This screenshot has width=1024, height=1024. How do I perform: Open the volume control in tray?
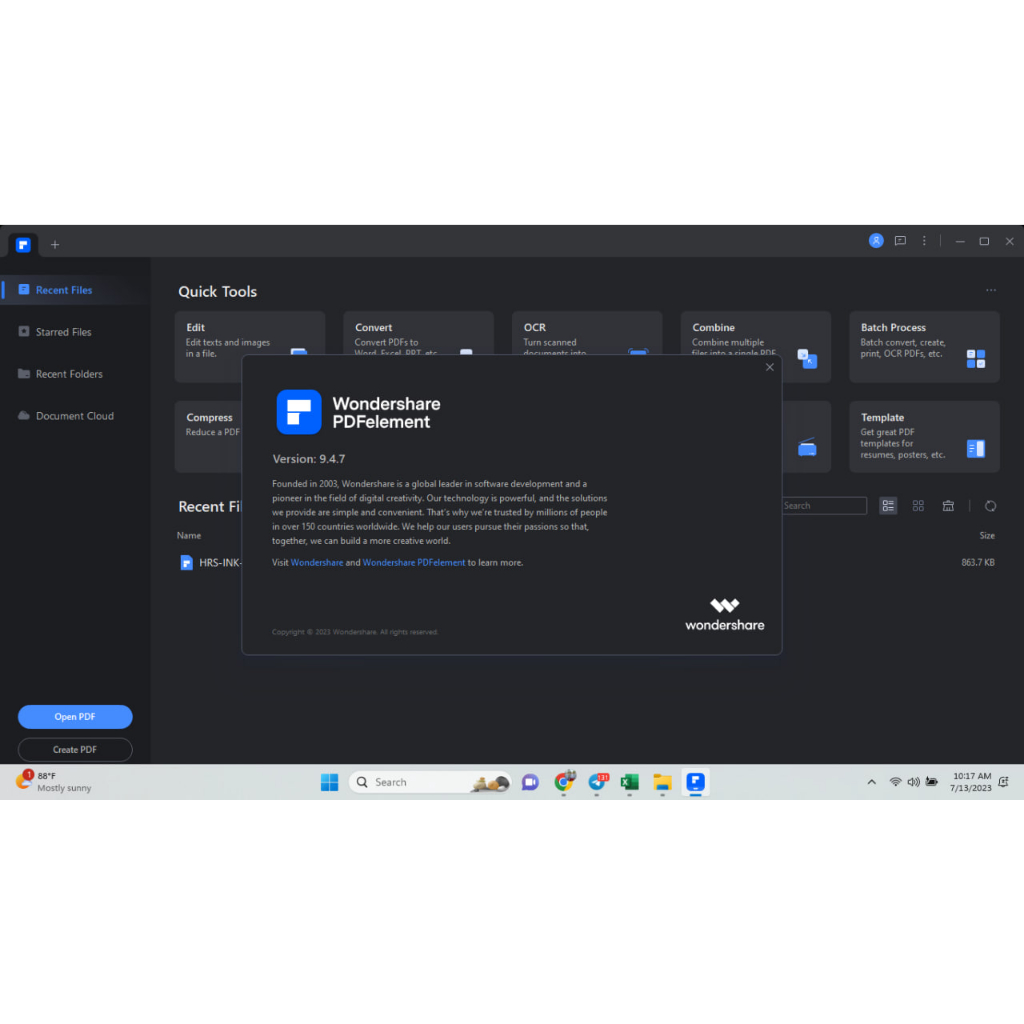tap(913, 782)
